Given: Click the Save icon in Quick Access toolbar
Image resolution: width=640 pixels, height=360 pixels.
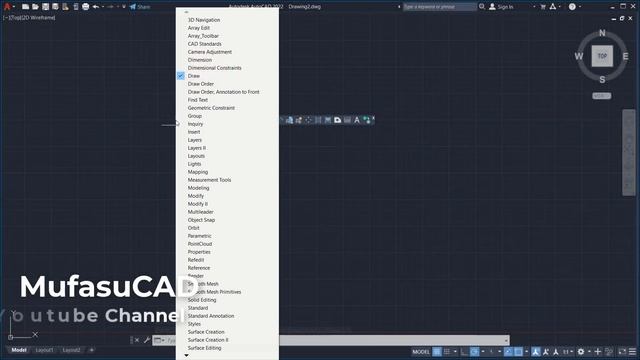Looking at the screenshot, I should (45, 7).
